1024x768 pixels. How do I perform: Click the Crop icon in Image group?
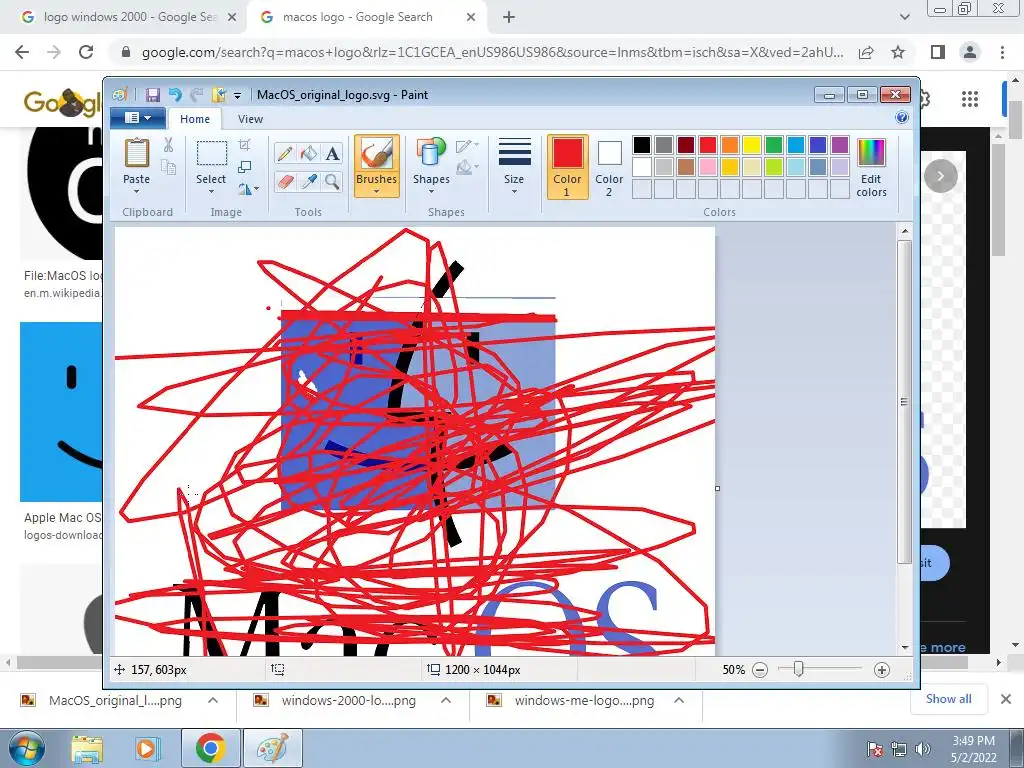tap(245, 145)
